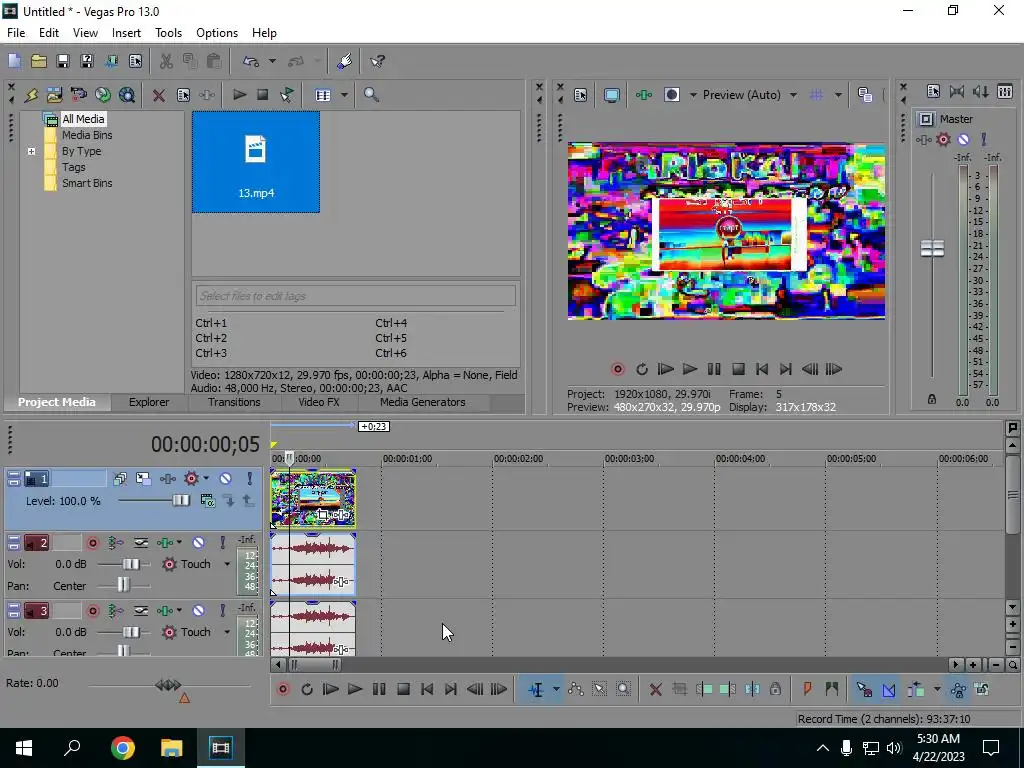
Task: Switch to the Transitions tab
Action: [234, 402]
